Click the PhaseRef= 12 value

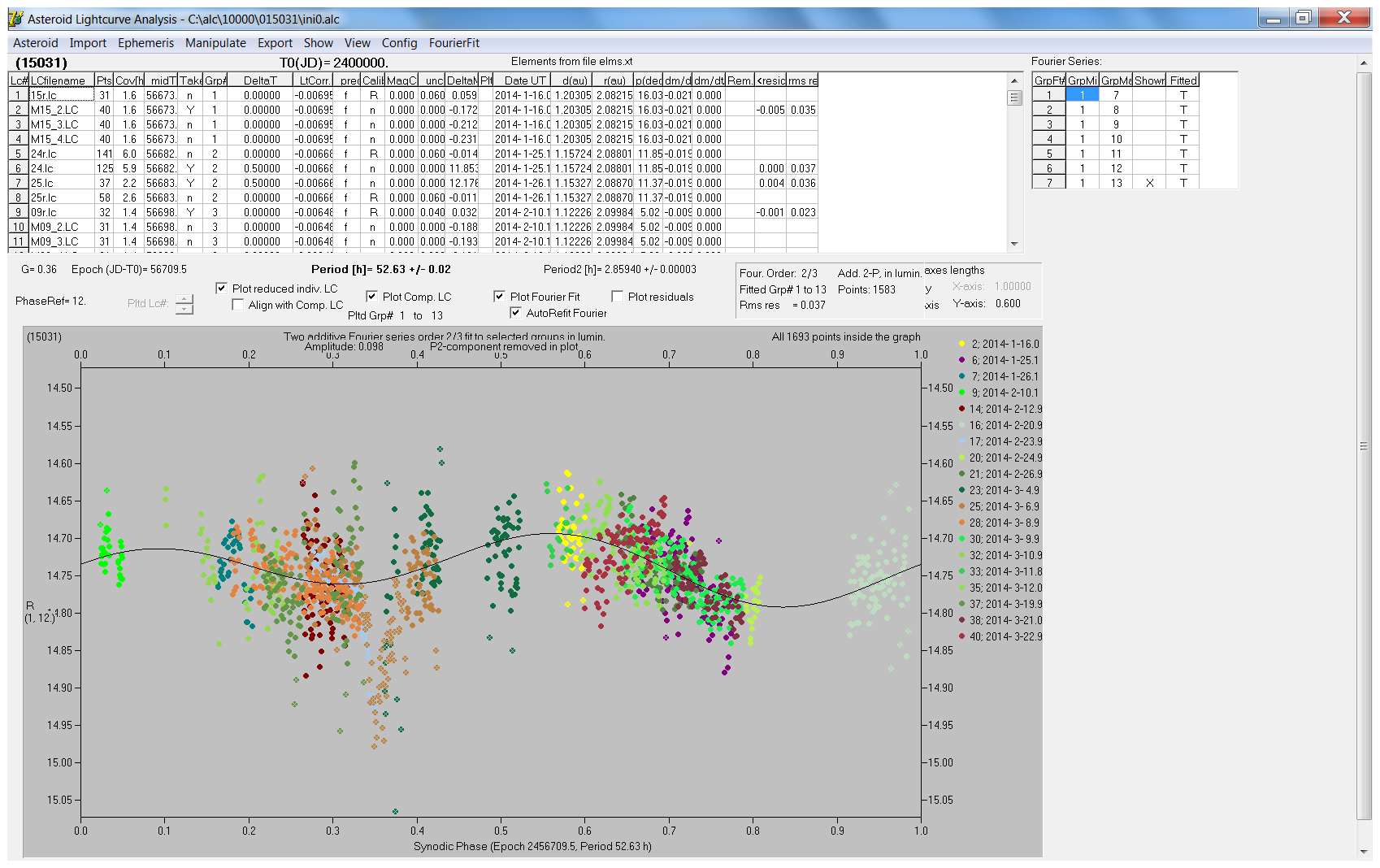coord(50,301)
